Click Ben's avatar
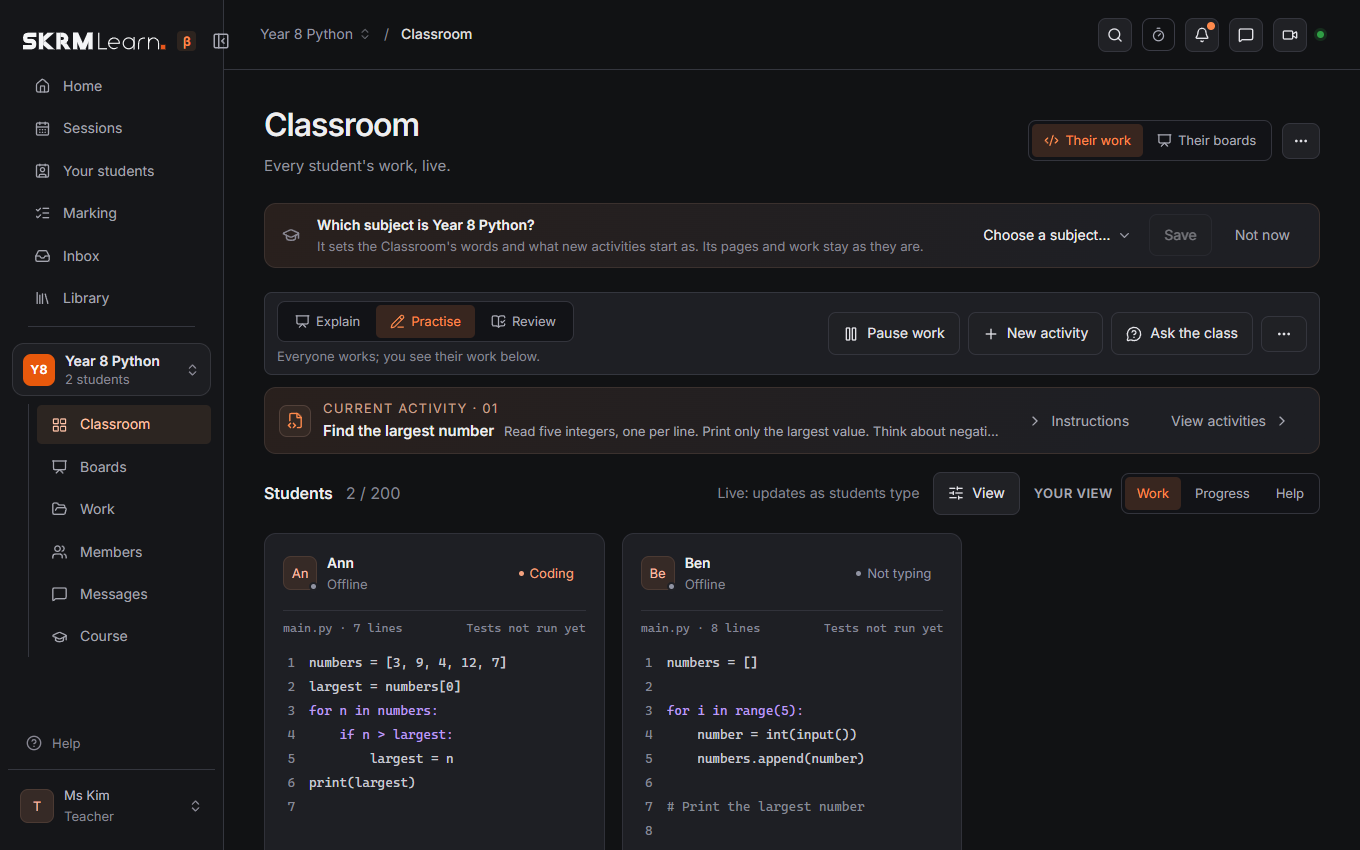The image size is (1360, 850). tap(658, 573)
